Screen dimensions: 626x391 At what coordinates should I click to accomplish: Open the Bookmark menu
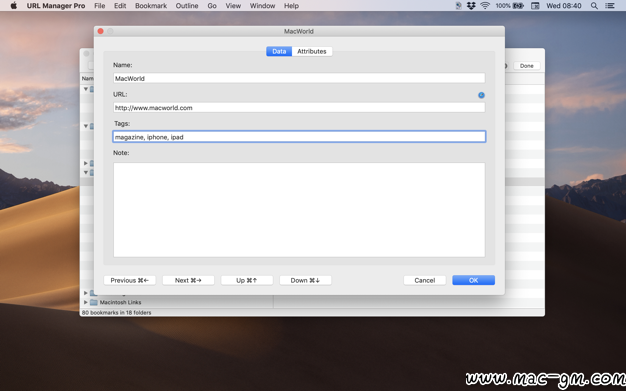(x=151, y=6)
